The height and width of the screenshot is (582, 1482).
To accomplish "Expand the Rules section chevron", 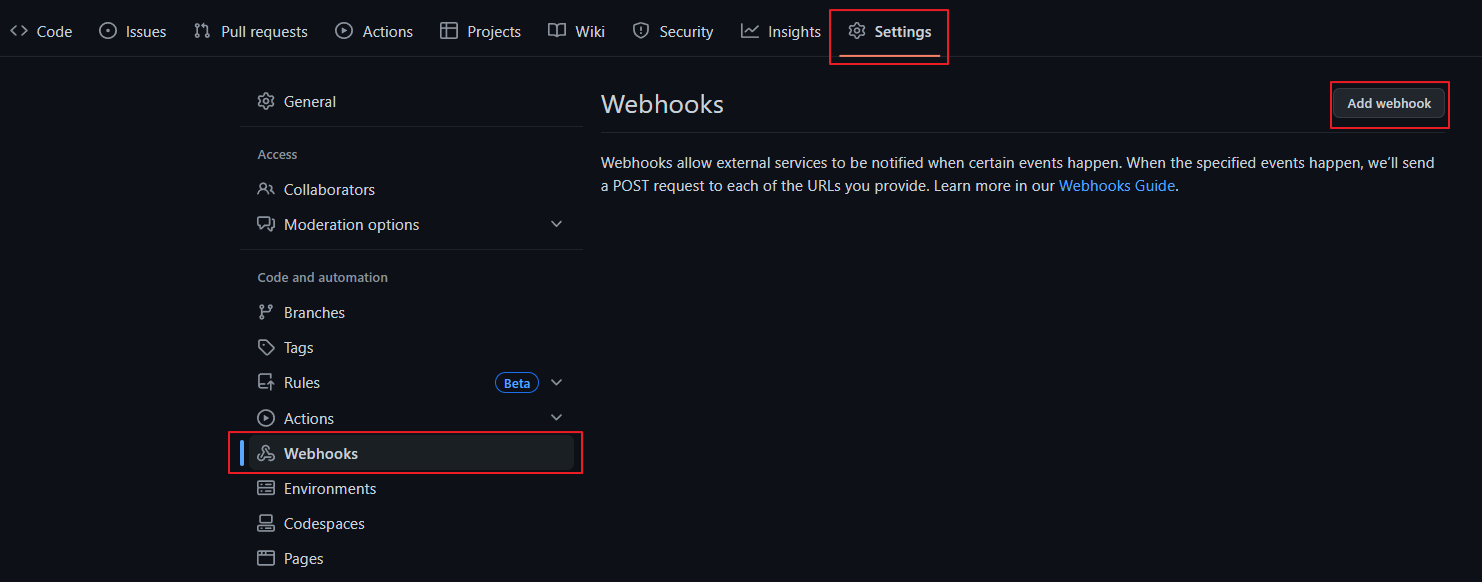I will [x=557, y=382].
